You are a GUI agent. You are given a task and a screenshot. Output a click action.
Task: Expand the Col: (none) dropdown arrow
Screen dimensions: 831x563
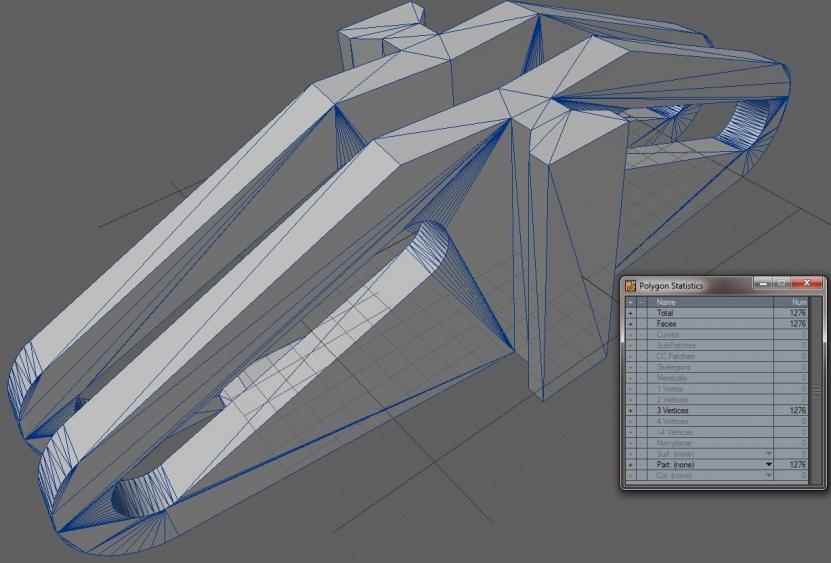click(x=769, y=476)
